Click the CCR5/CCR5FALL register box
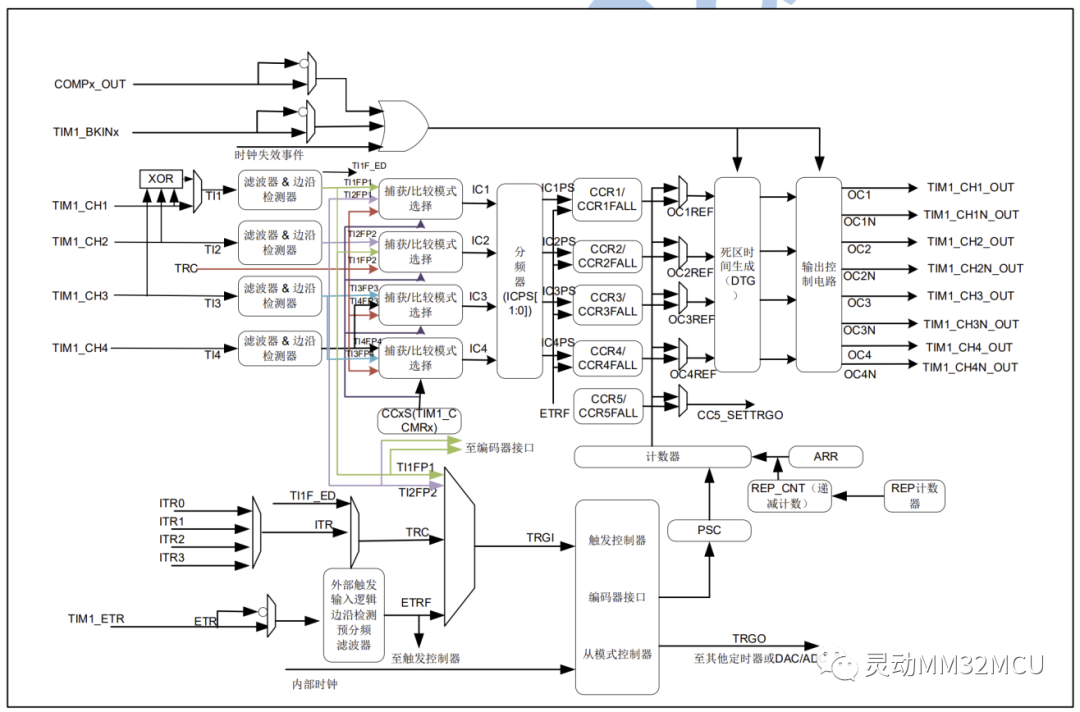1080x712 pixels. pos(608,406)
